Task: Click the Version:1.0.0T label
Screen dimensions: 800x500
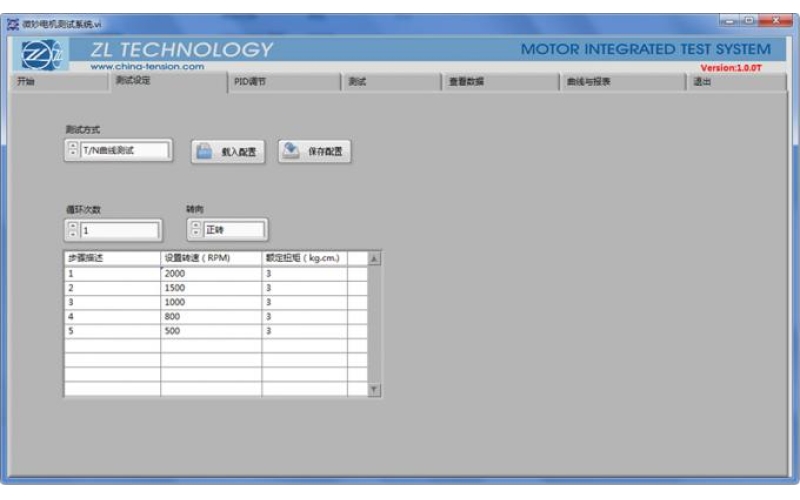Action: pos(731,67)
